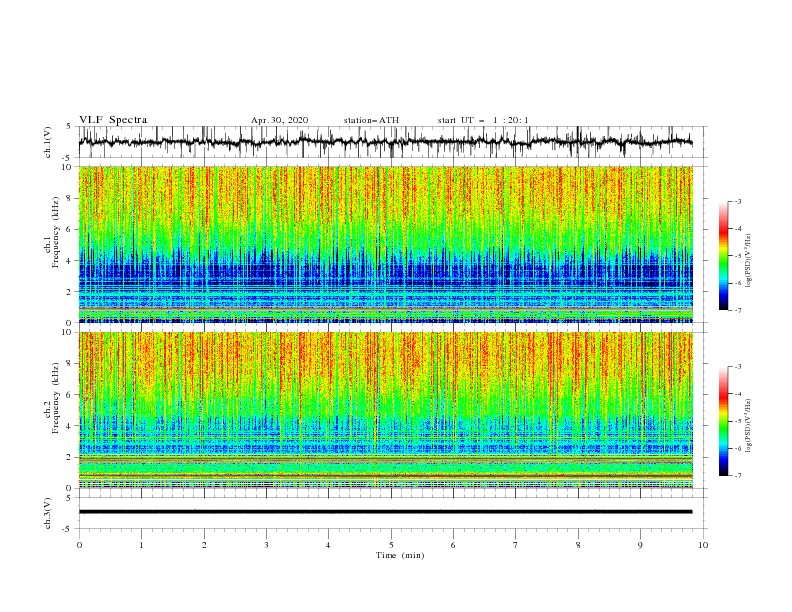Click inside the ch.2 spectrogram panel

click(385, 410)
